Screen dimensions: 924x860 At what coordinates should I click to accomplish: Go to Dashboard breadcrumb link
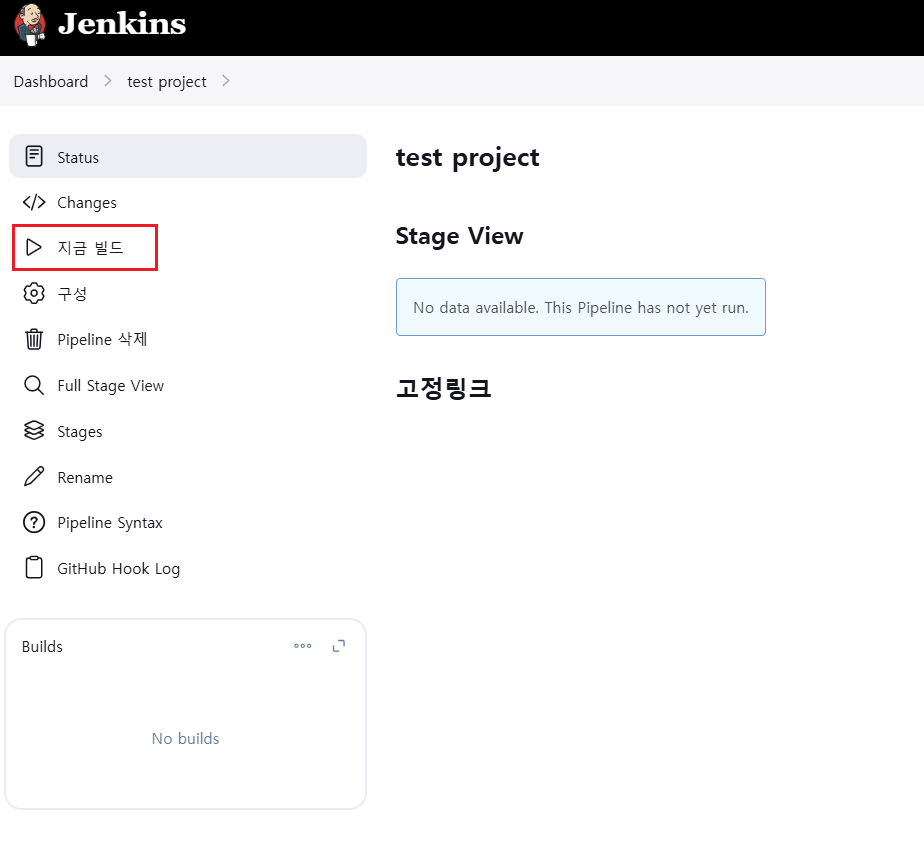51,81
